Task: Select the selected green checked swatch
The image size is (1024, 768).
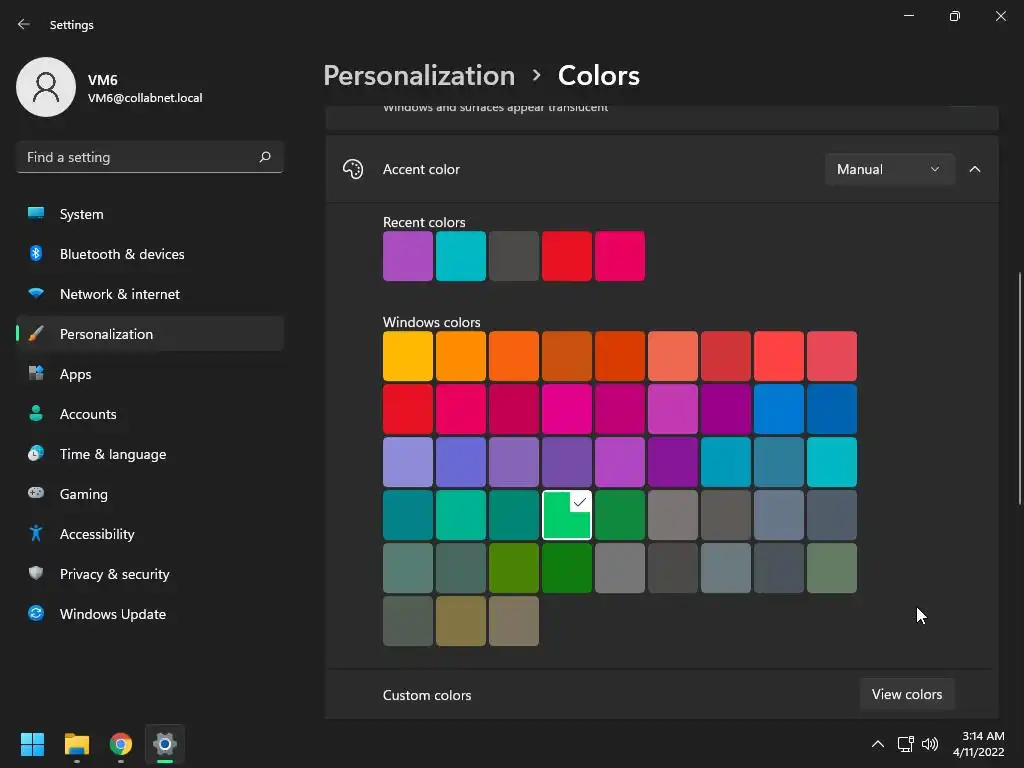Action: tap(567, 515)
